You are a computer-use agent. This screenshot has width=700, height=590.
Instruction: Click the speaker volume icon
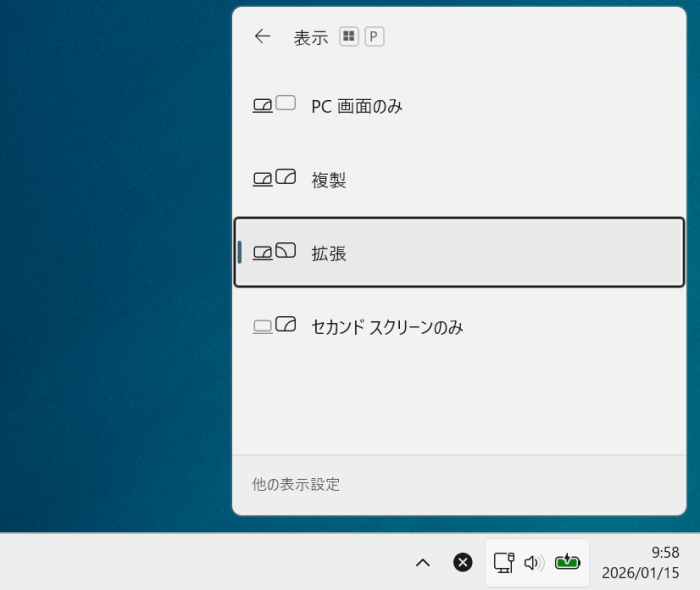pyautogui.click(x=534, y=563)
